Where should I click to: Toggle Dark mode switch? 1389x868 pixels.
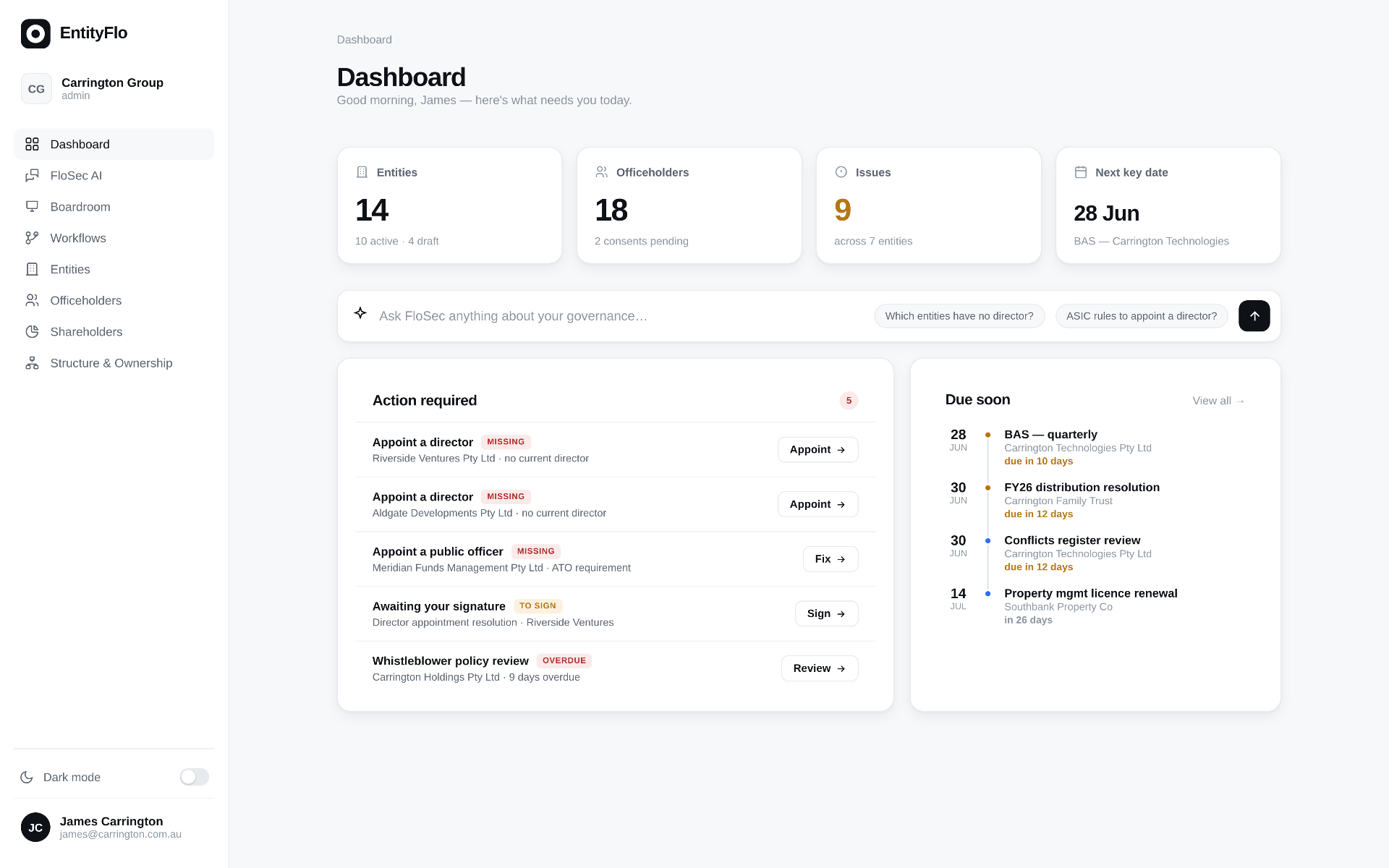pos(195,777)
